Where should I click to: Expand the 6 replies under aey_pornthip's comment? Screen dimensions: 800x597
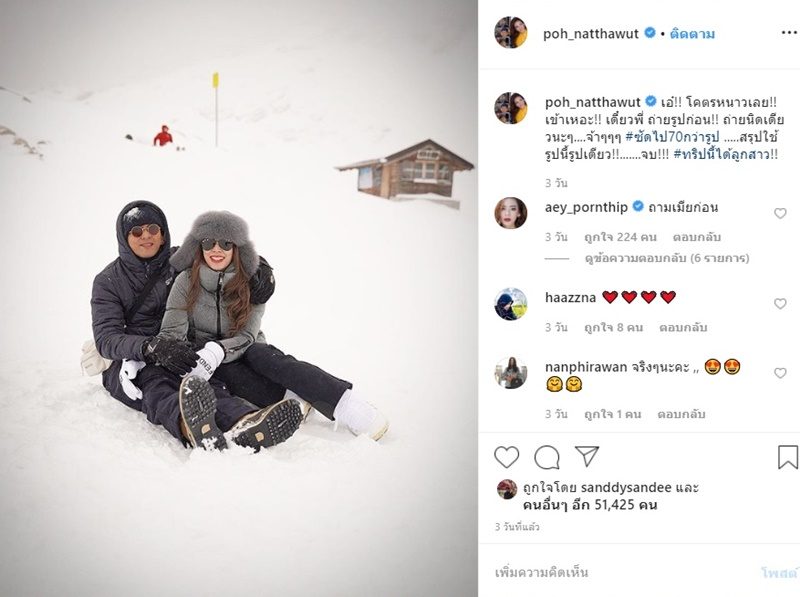[x=666, y=258]
